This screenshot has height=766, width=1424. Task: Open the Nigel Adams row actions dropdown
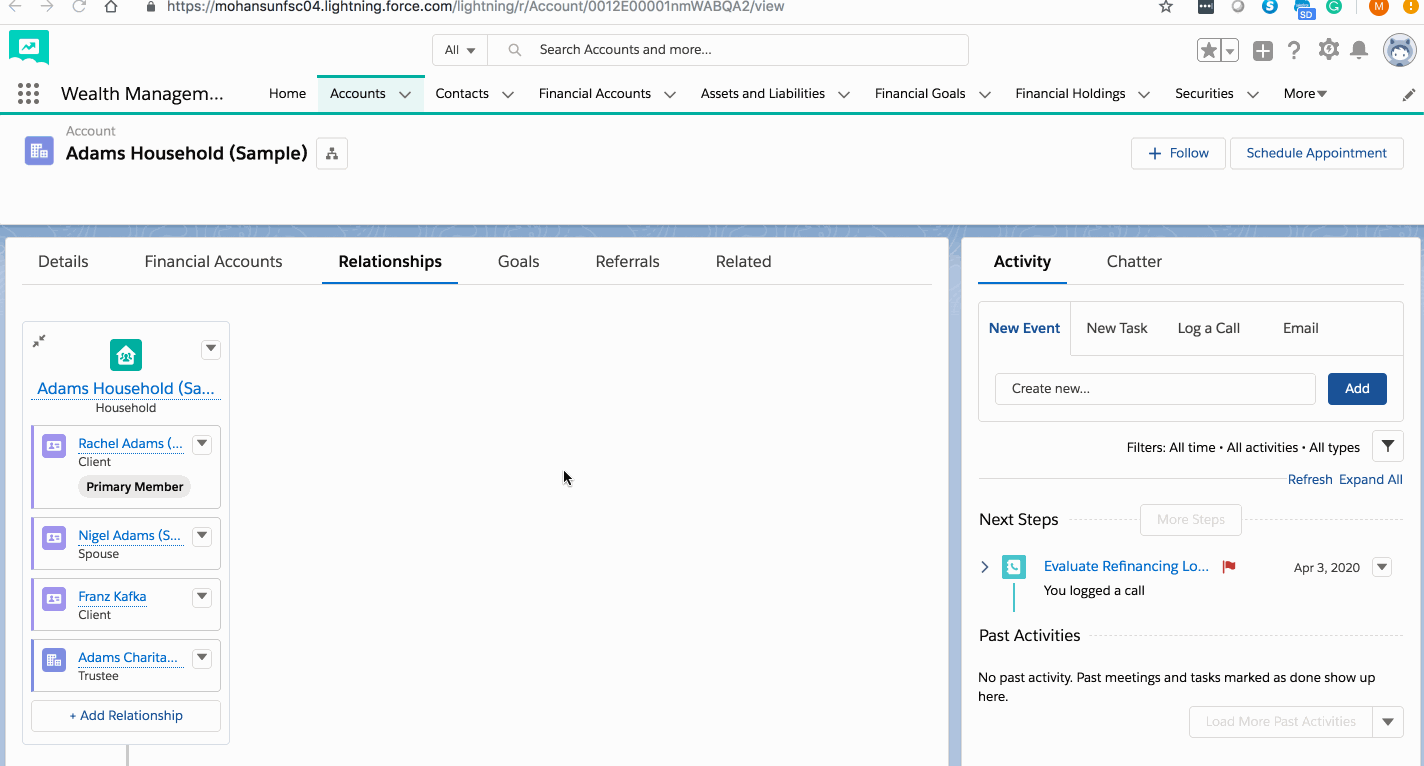pyautogui.click(x=202, y=536)
